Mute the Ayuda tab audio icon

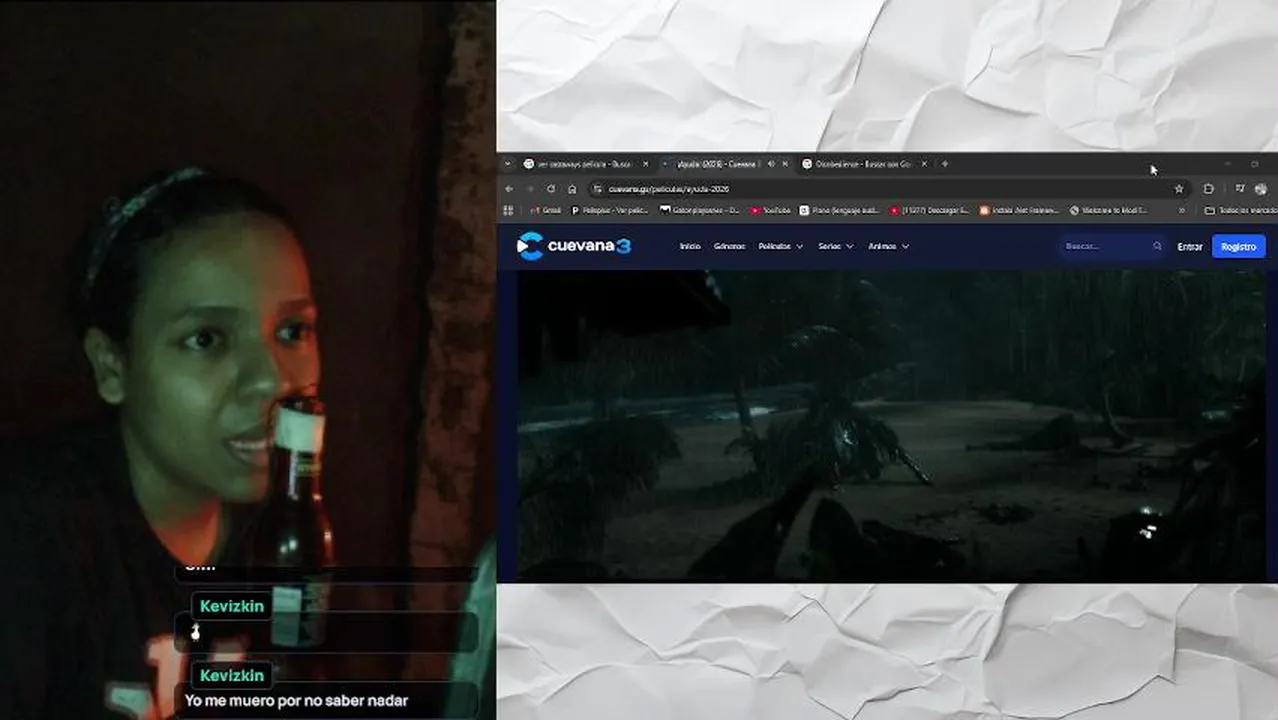coord(770,164)
